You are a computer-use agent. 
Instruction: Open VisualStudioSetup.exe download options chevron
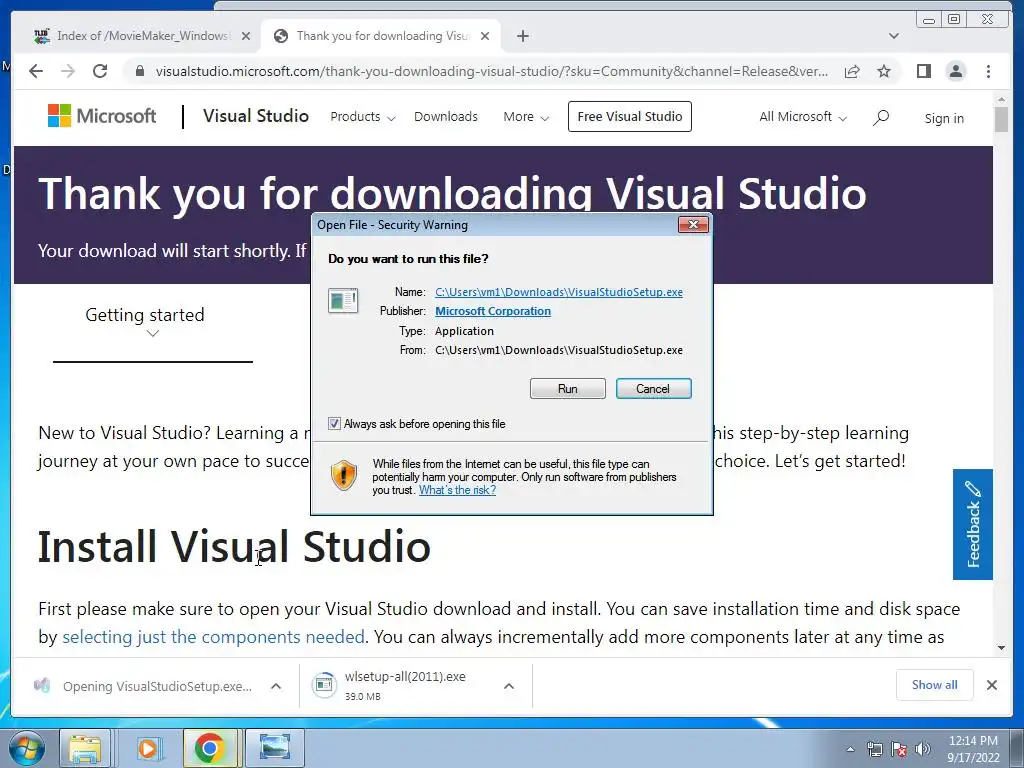click(276, 686)
